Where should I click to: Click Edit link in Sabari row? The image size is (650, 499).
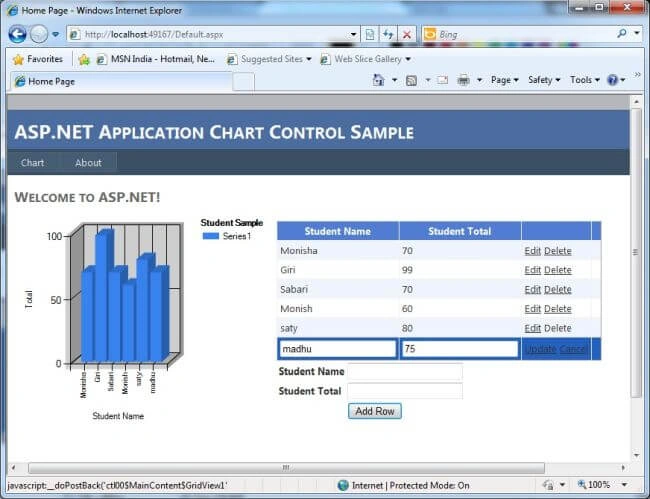(532, 289)
